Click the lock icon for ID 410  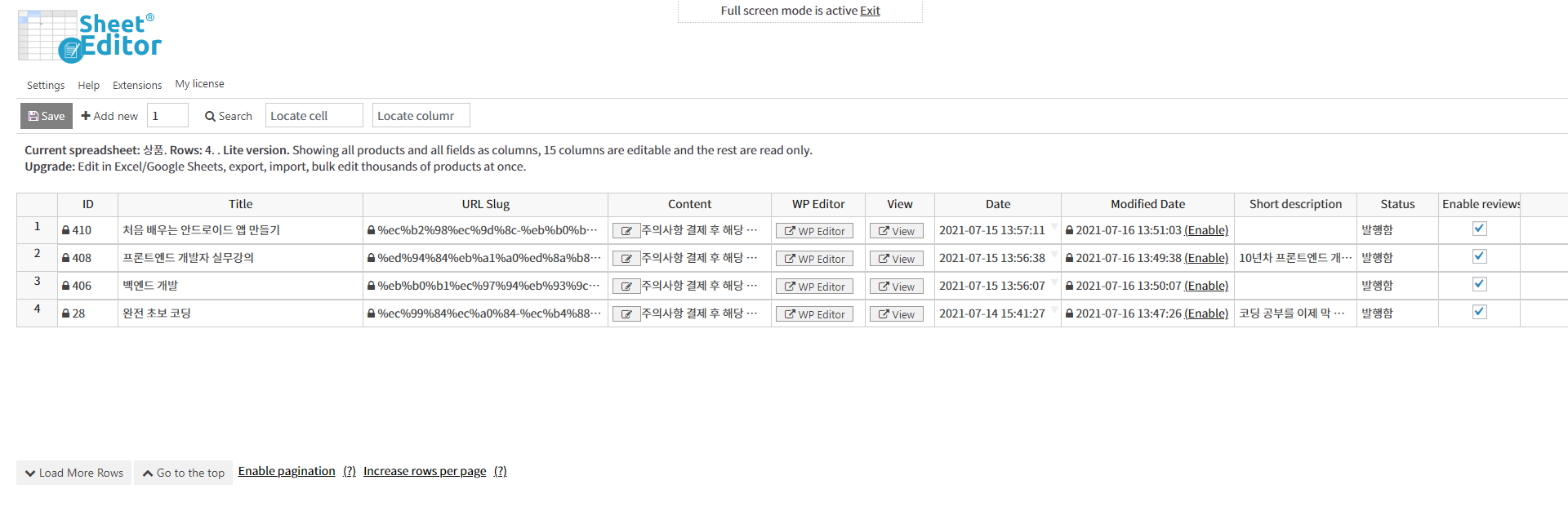click(65, 231)
